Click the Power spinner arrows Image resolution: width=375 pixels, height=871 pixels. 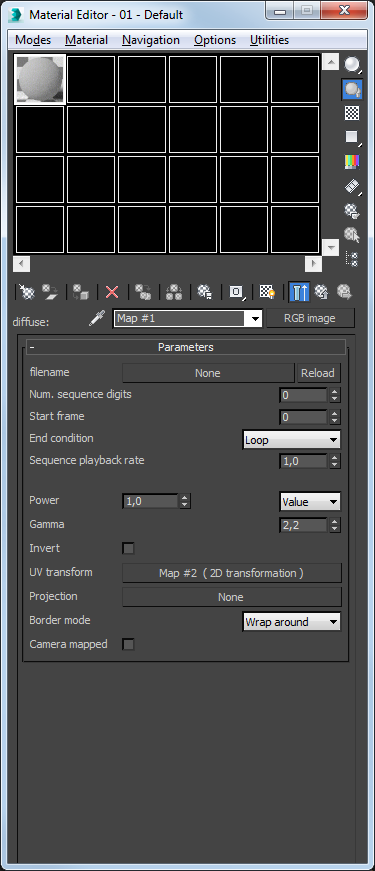coord(185,501)
